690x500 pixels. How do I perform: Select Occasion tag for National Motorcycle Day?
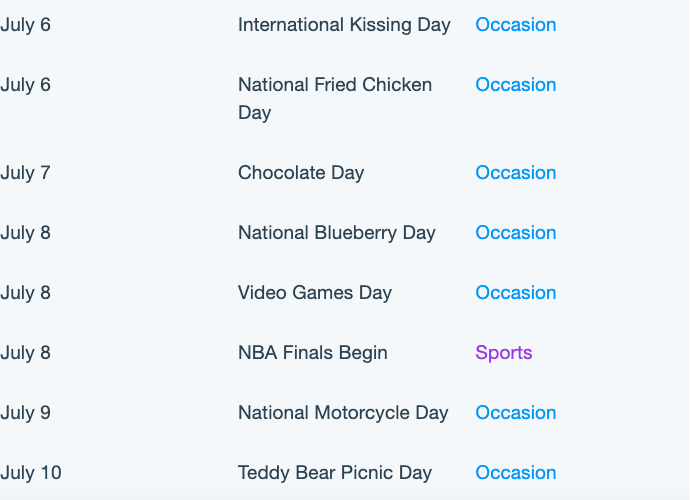click(x=515, y=413)
